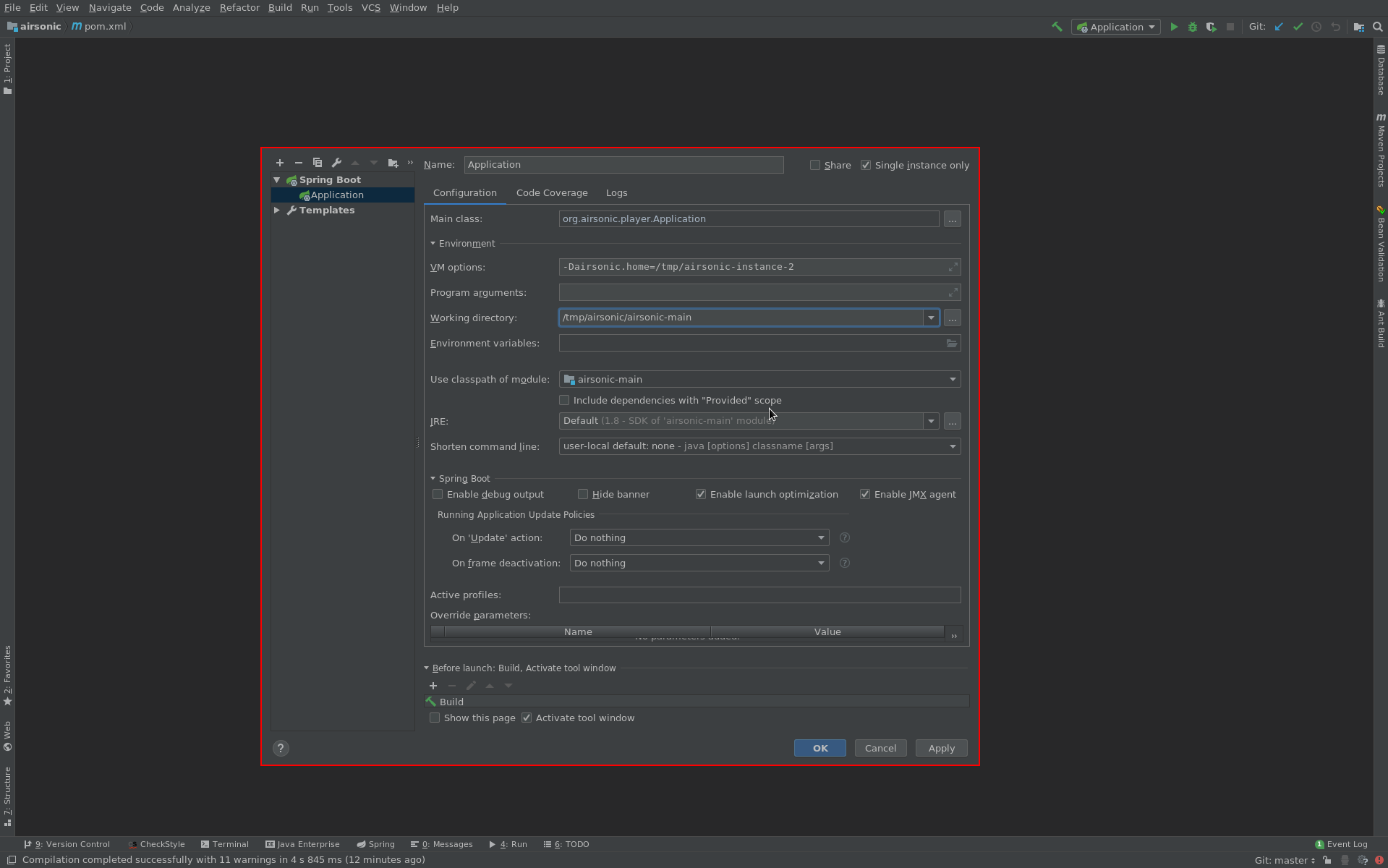Click the Active profiles input field
This screenshot has height=868, width=1388.
759,595
